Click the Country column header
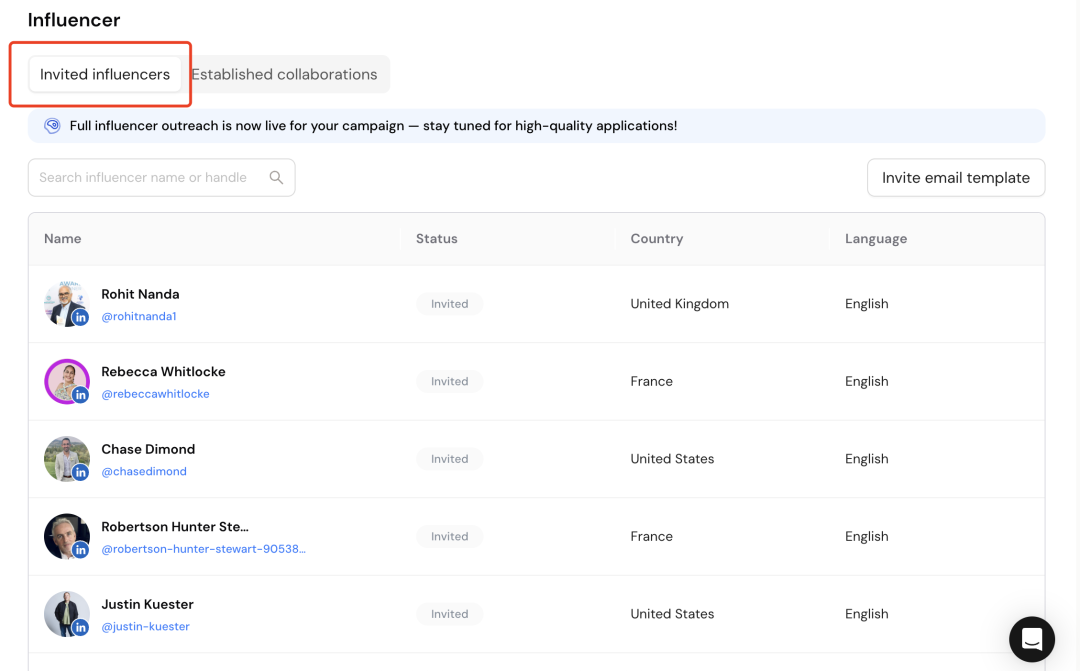Viewport: 1080px width, 671px height. point(656,239)
